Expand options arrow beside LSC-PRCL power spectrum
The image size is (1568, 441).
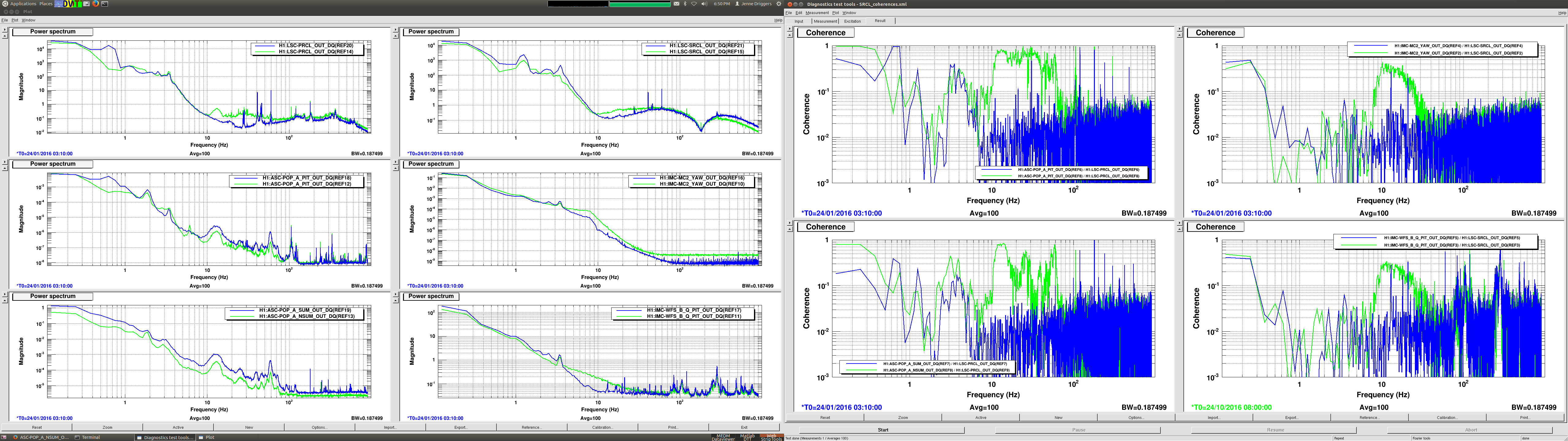5,29
